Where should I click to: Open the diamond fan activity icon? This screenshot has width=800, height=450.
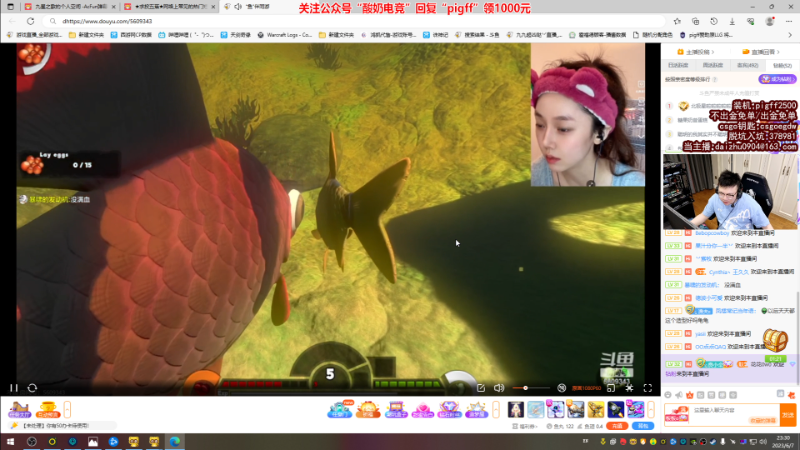click(x=449, y=409)
